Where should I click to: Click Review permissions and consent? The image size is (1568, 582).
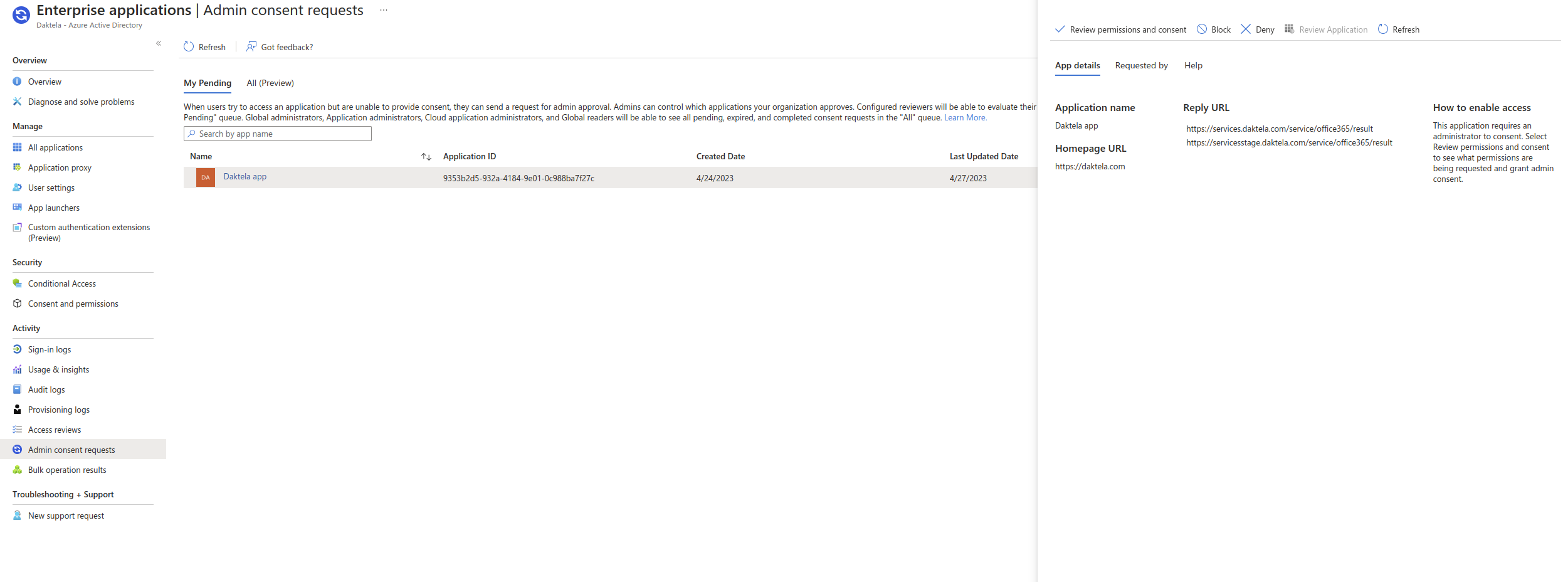[1121, 29]
